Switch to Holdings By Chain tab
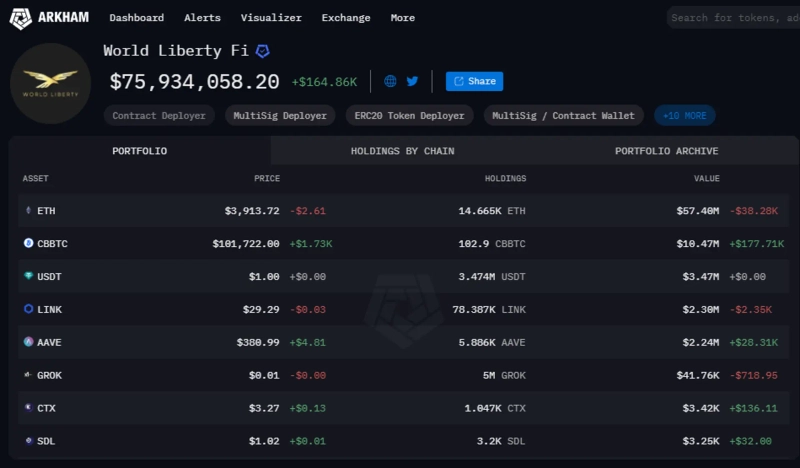Screen dimensions: 800x468 (402, 151)
